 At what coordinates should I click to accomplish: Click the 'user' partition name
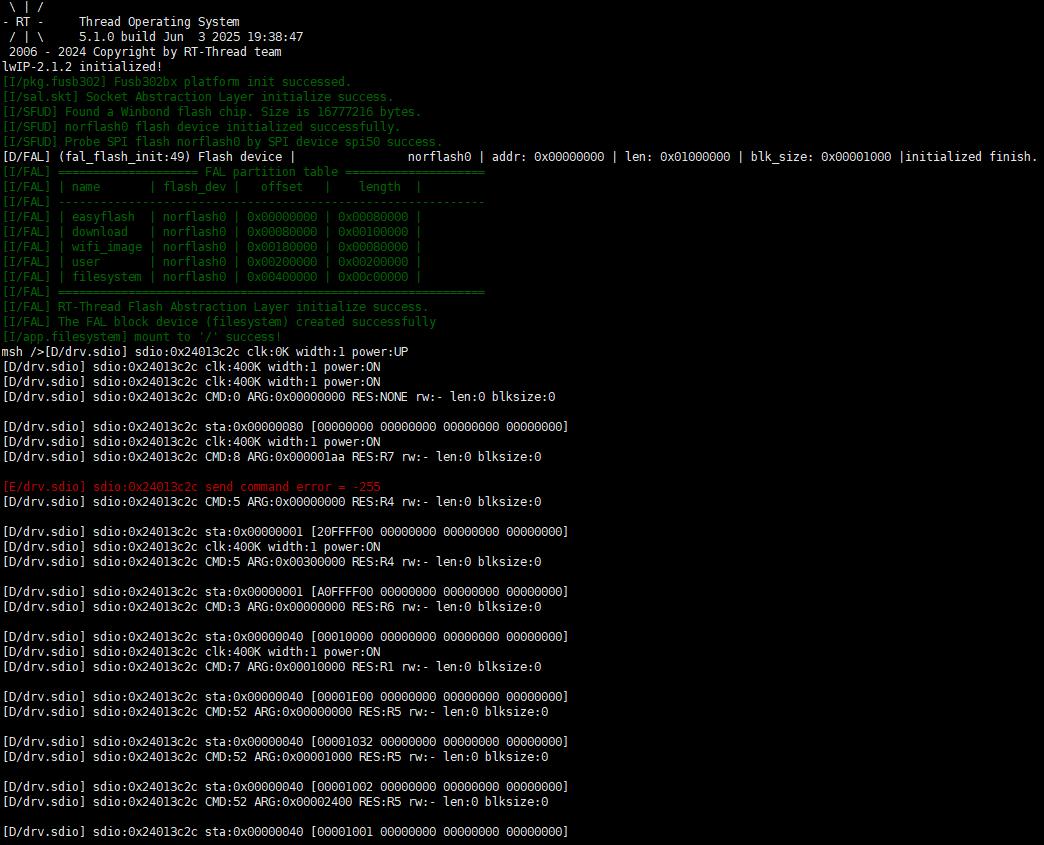pos(86,262)
